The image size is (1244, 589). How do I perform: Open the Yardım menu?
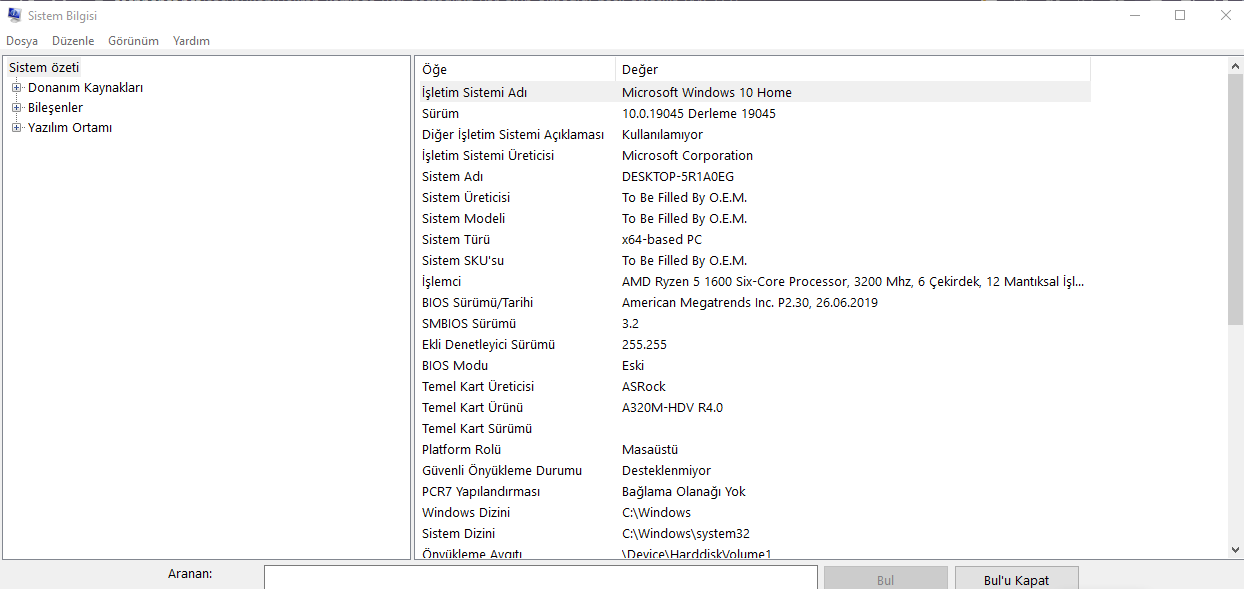[x=191, y=41]
